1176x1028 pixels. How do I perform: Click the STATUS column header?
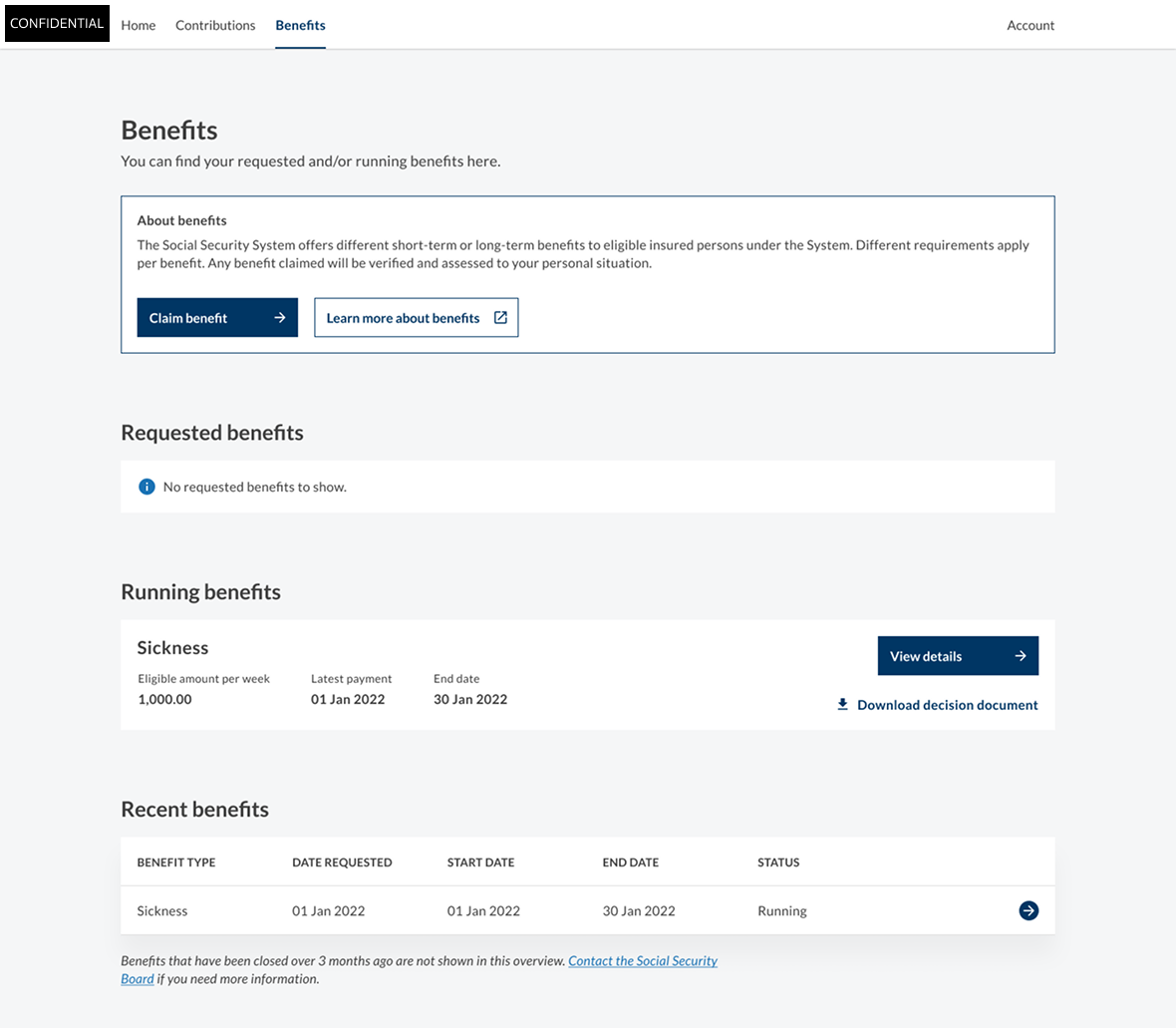pos(778,862)
